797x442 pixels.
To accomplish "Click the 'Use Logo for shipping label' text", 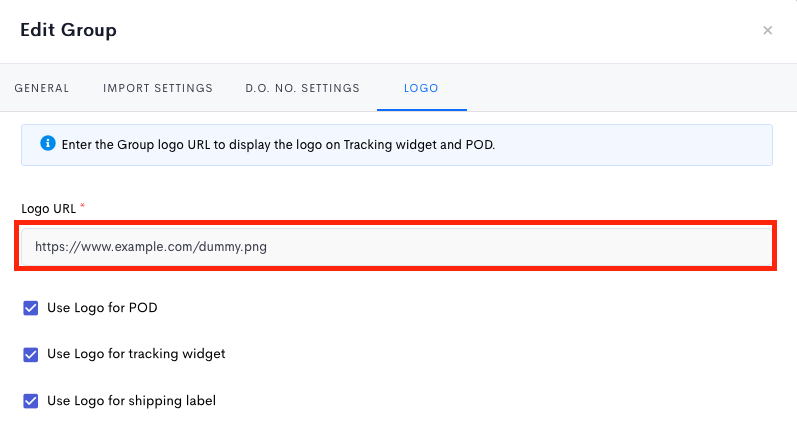I will [132, 401].
